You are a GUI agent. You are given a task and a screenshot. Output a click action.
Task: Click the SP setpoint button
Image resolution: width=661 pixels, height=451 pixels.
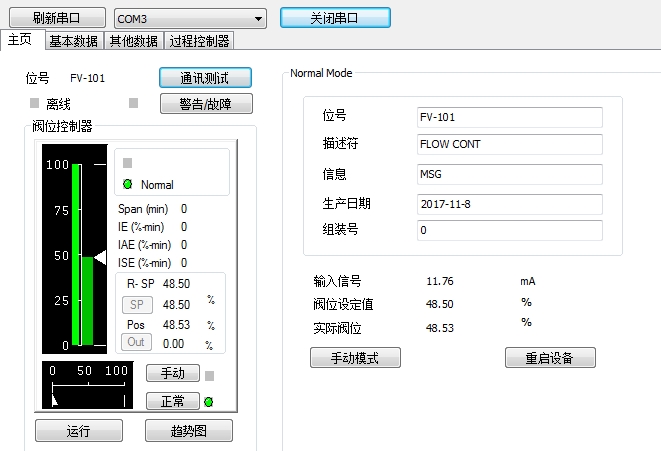coord(137,304)
